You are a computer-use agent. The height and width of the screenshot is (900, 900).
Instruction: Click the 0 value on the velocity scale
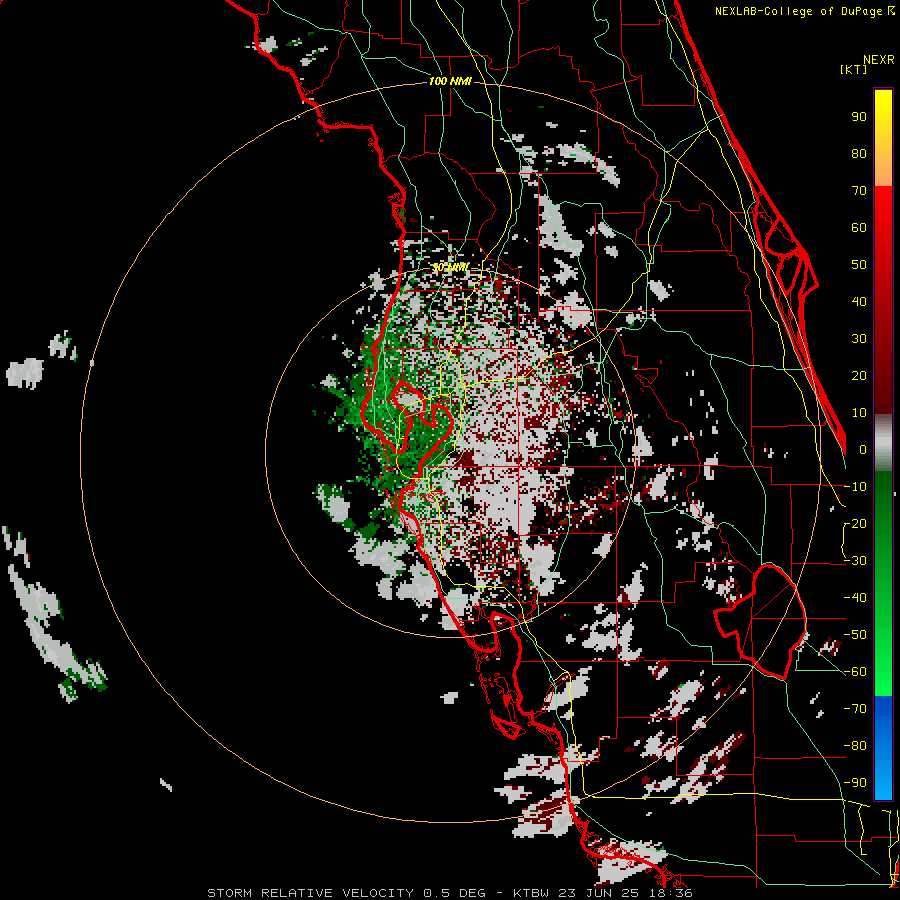(x=863, y=450)
